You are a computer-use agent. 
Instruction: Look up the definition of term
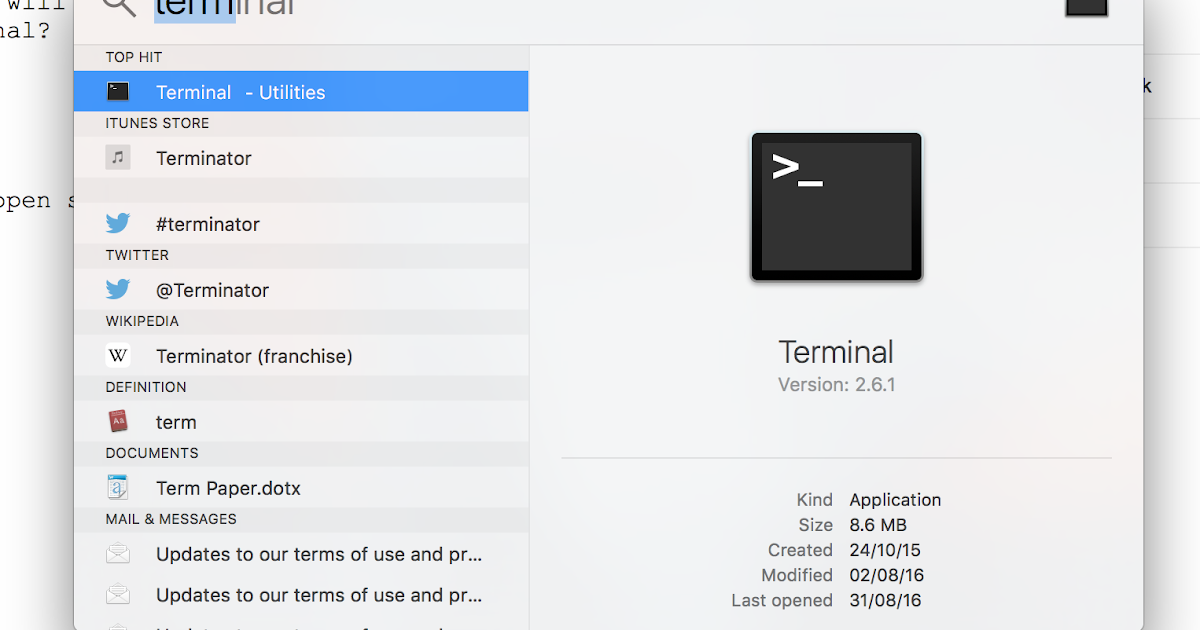coord(176,421)
